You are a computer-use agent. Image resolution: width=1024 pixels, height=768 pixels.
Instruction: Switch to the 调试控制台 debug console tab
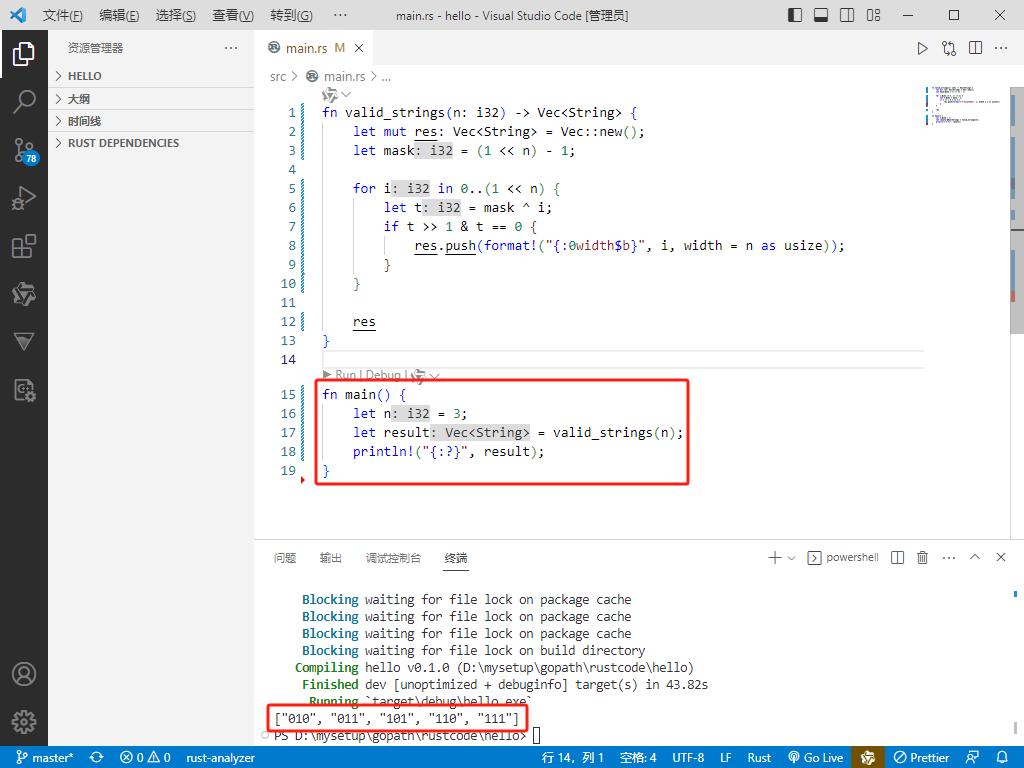393,558
